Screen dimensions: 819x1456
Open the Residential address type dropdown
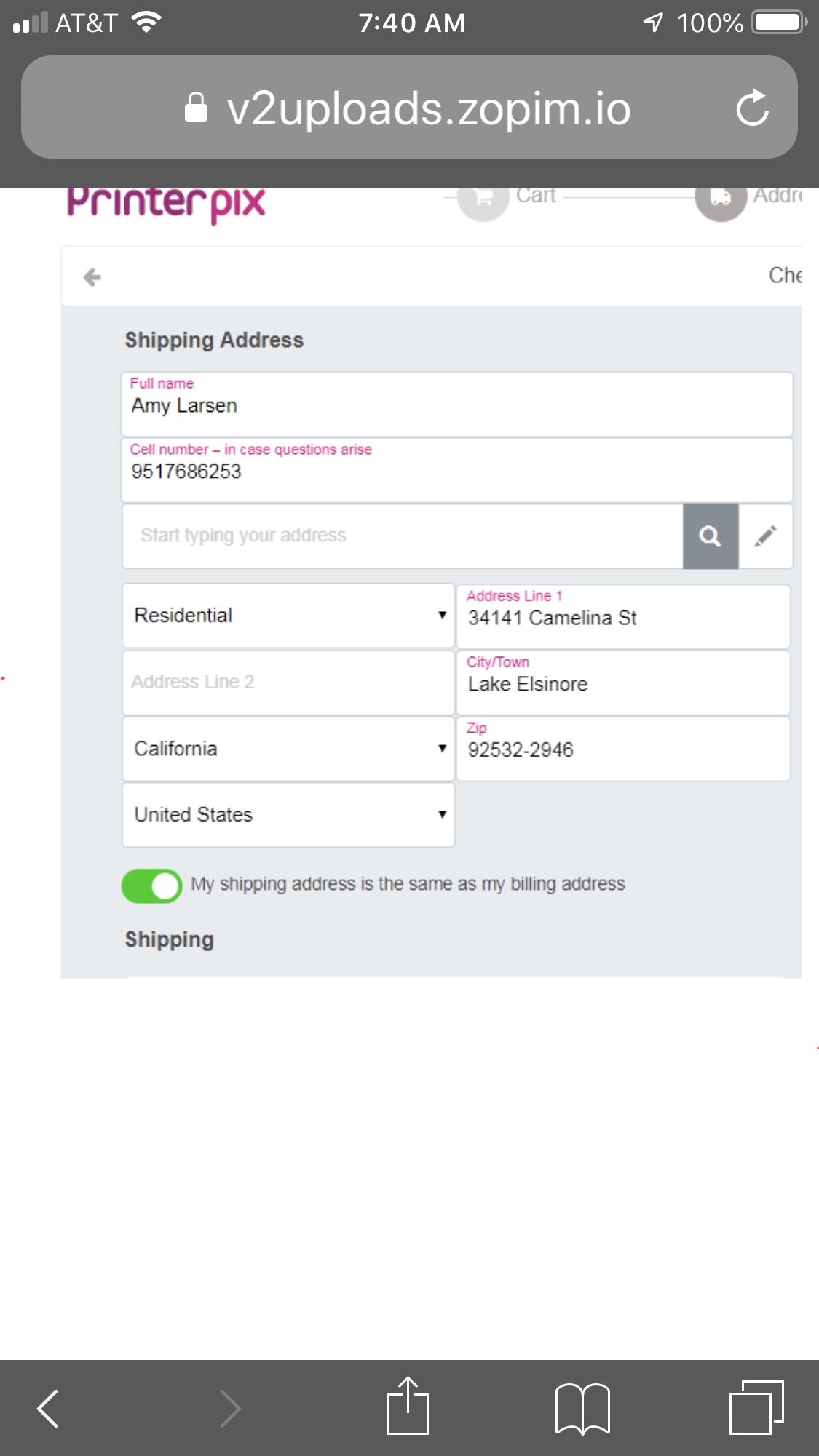pyautogui.click(x=288, y=615)
